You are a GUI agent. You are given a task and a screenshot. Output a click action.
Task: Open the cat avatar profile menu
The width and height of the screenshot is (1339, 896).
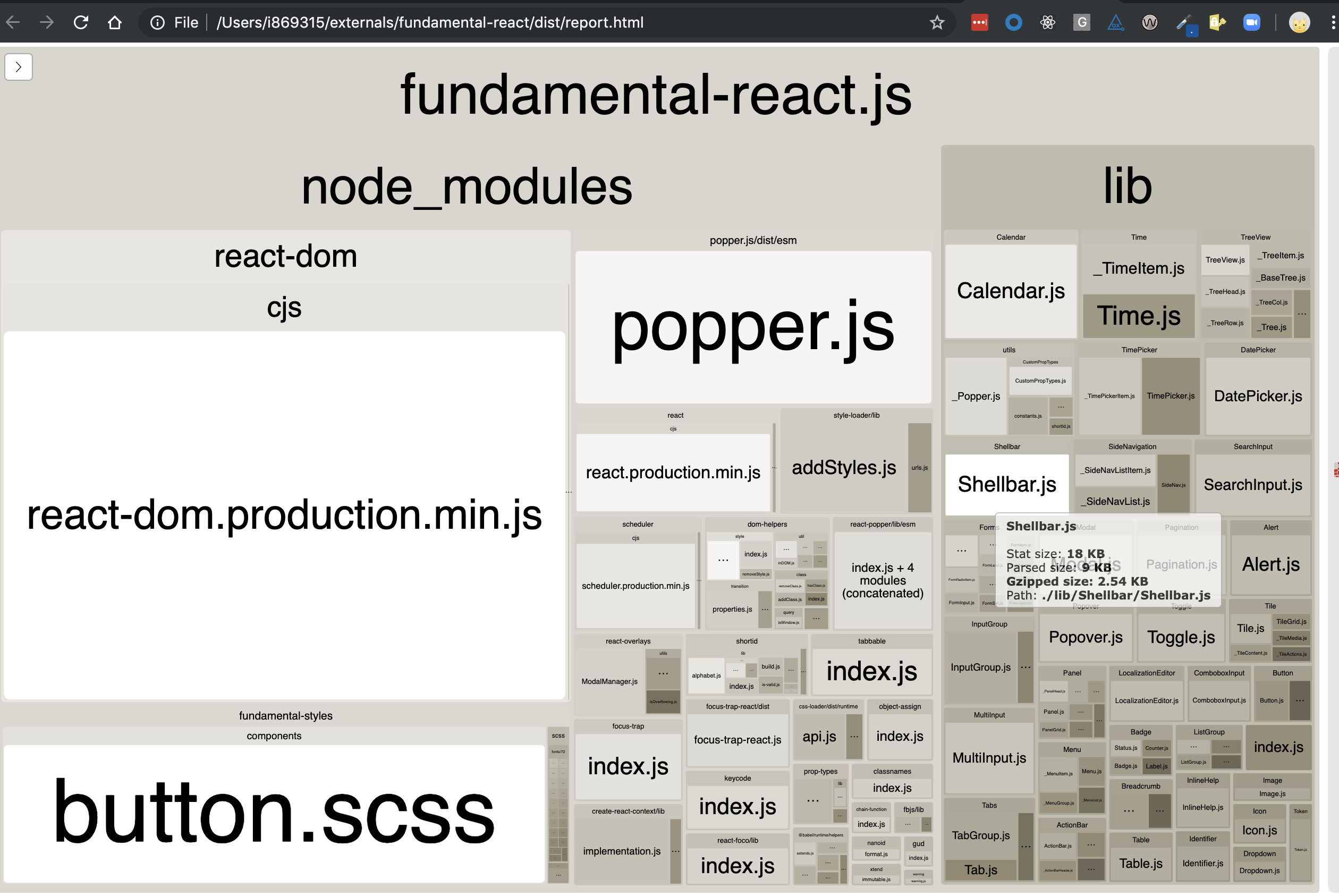pos(1299,23)
